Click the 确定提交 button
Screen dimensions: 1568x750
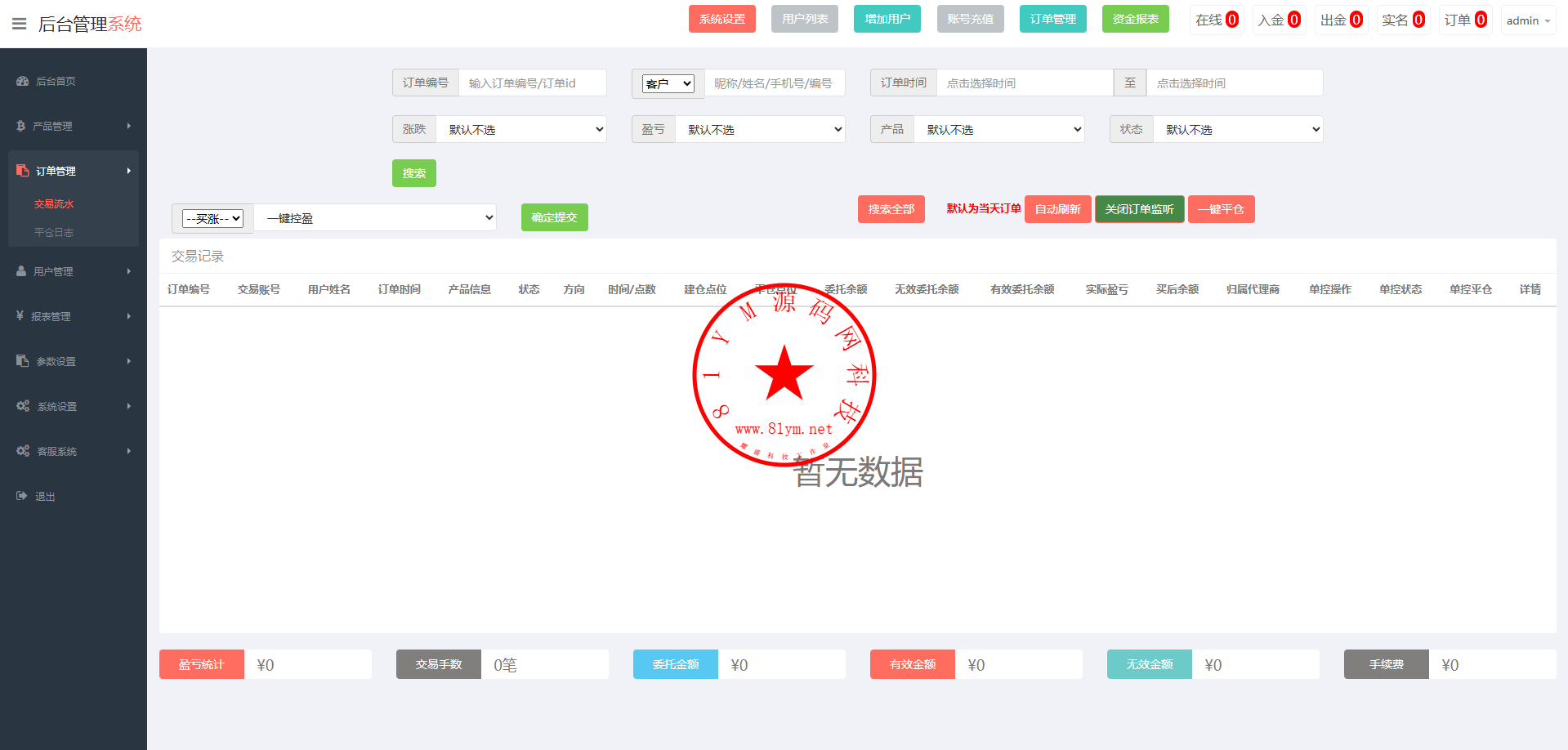coord(555,217)
